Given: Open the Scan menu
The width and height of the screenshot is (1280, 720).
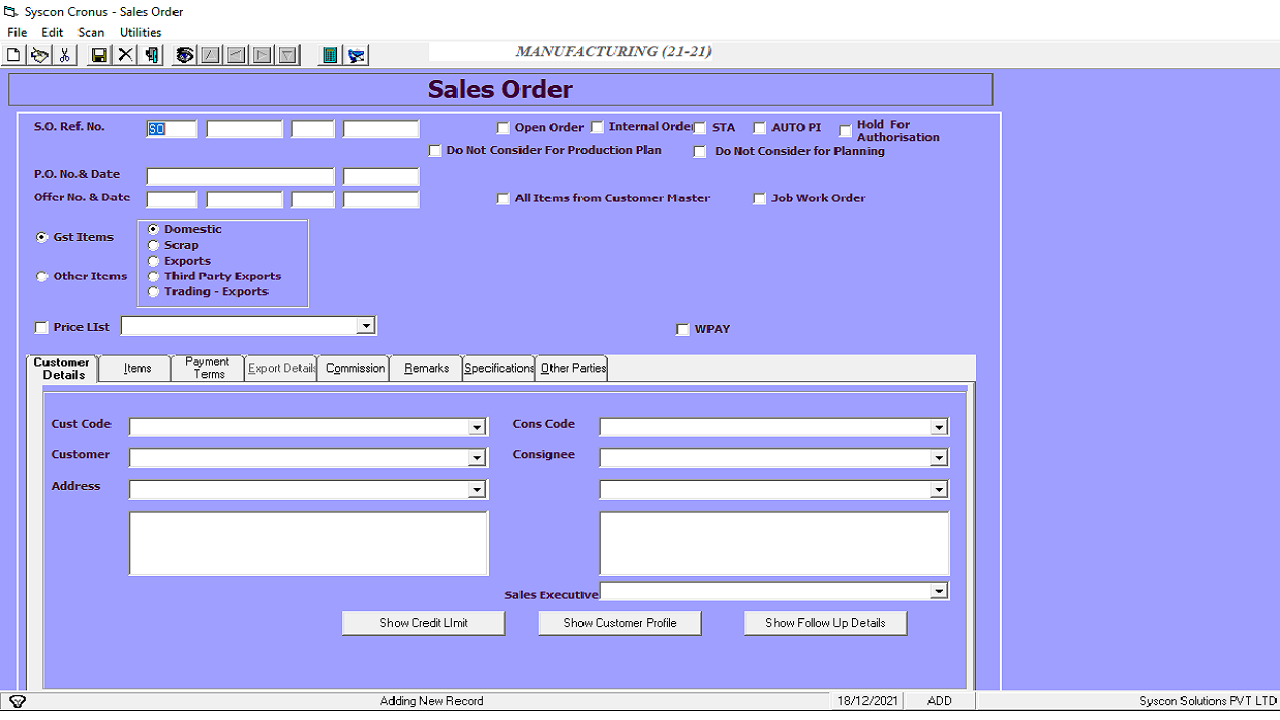Looking at the screenshot, I should [91, 32].
